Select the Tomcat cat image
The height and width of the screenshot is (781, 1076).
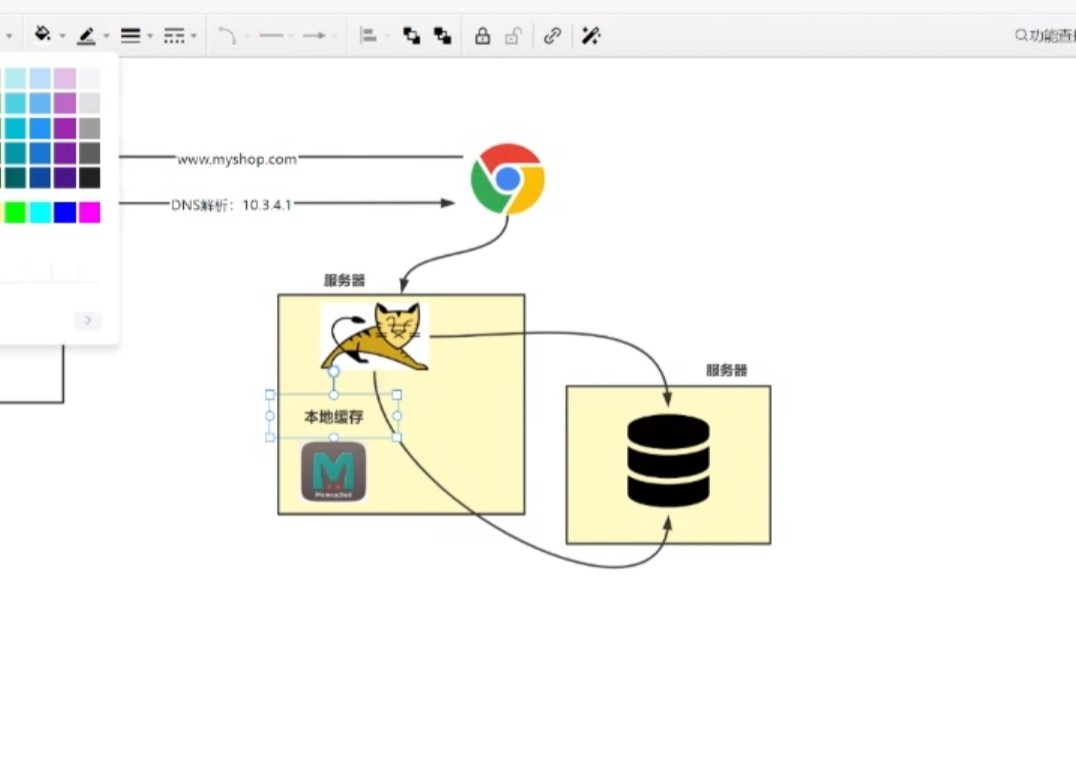[375, 336]
